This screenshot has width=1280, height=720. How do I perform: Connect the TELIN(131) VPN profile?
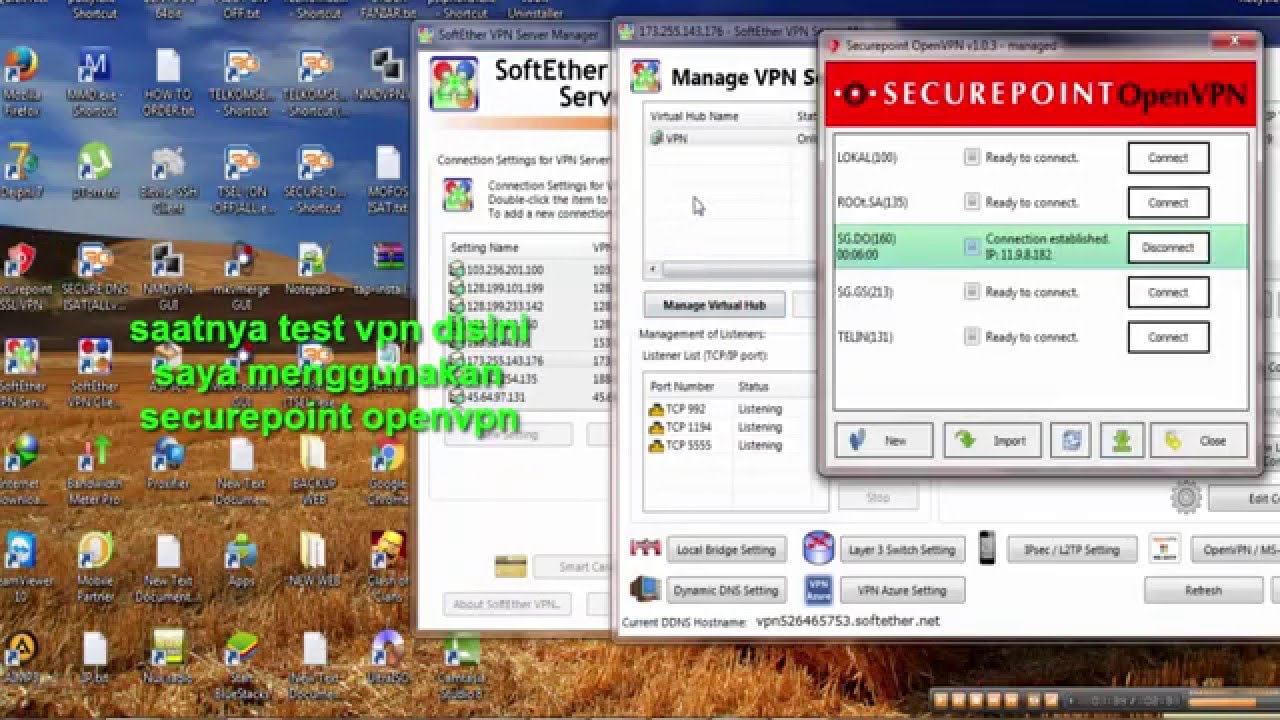(1168, 337)
